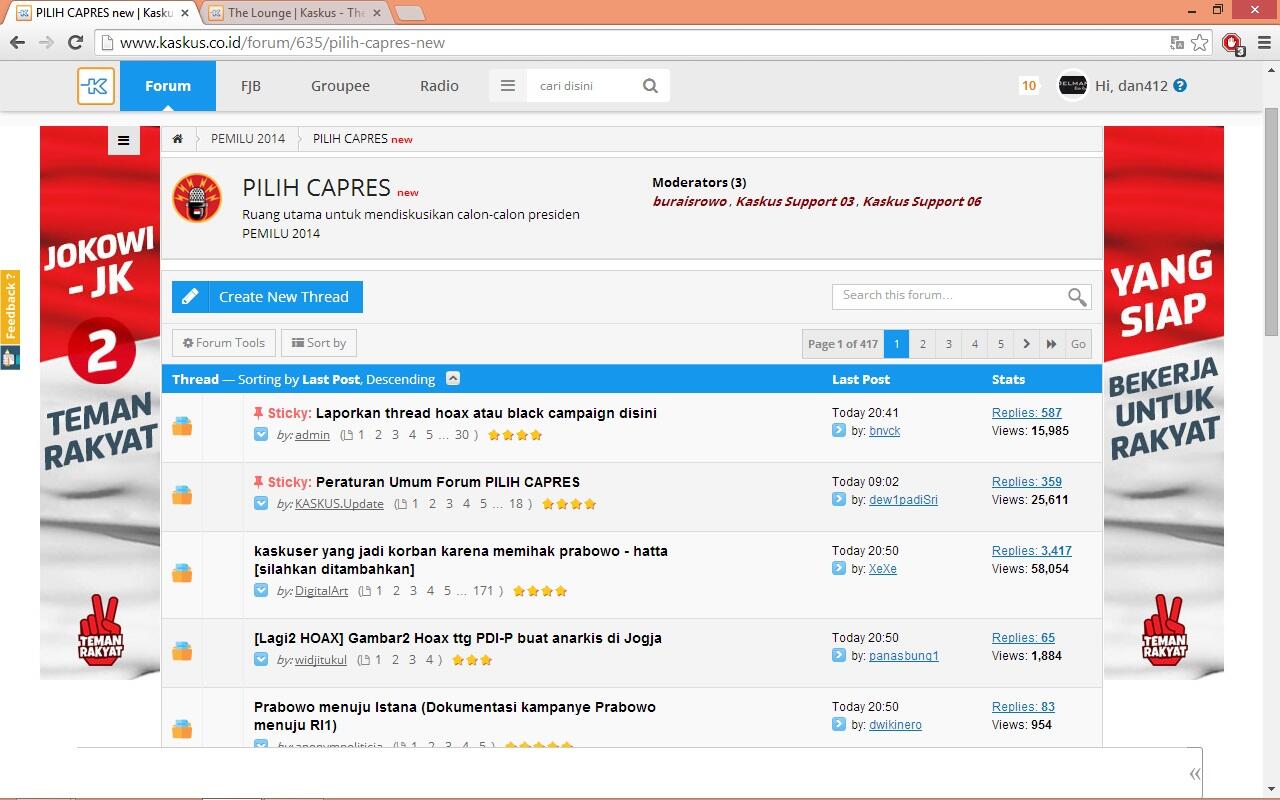Screen dimensions: 1280x800
Task: Click the Feedback side tab
Action: coord(10,305)
